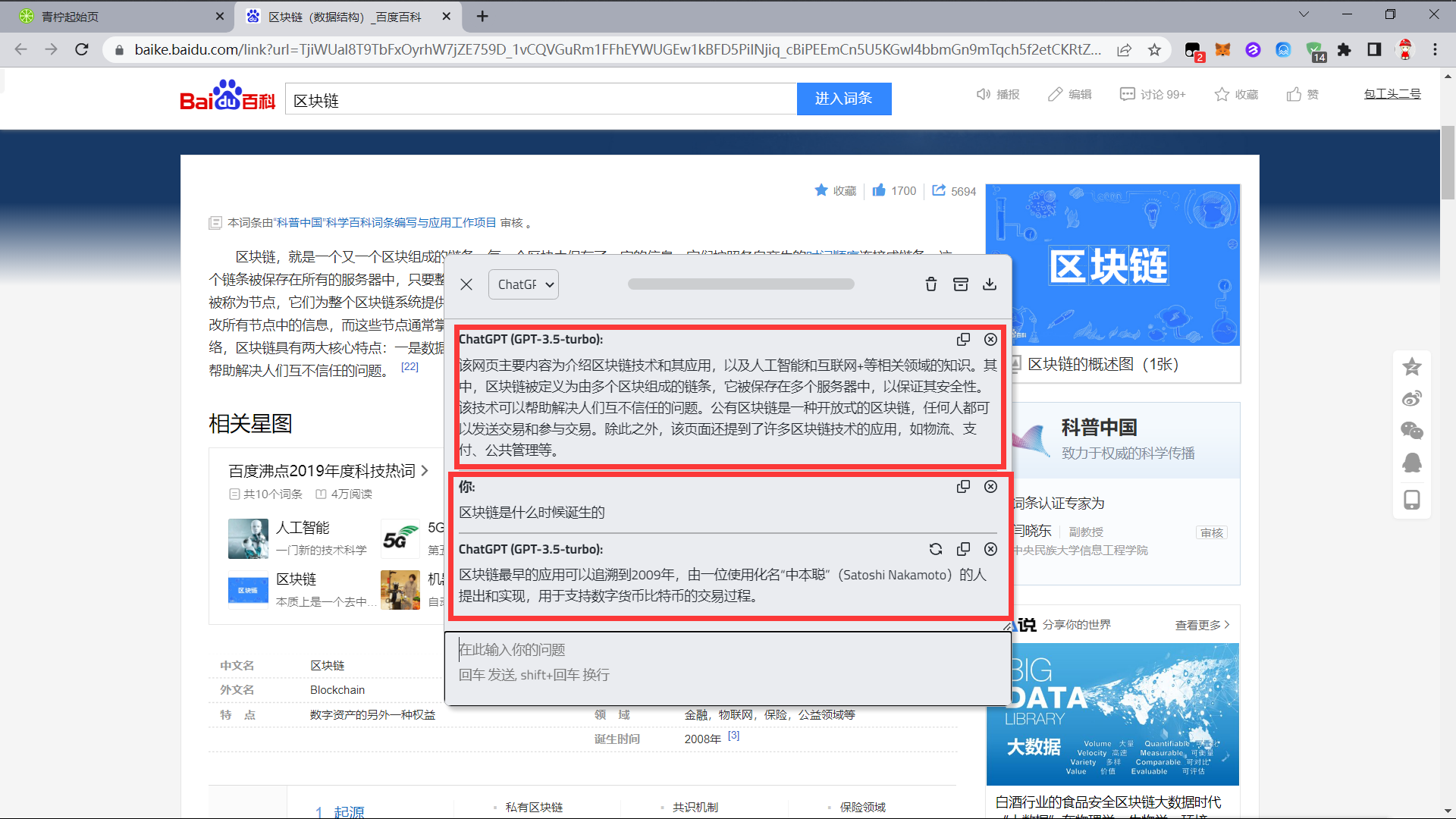Open the tab search chevron
The image size is (1456, 819).
(x=1304, y=14)
